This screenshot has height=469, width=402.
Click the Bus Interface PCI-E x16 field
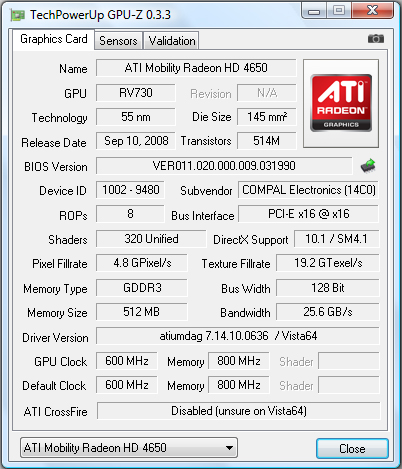point(308,214)
